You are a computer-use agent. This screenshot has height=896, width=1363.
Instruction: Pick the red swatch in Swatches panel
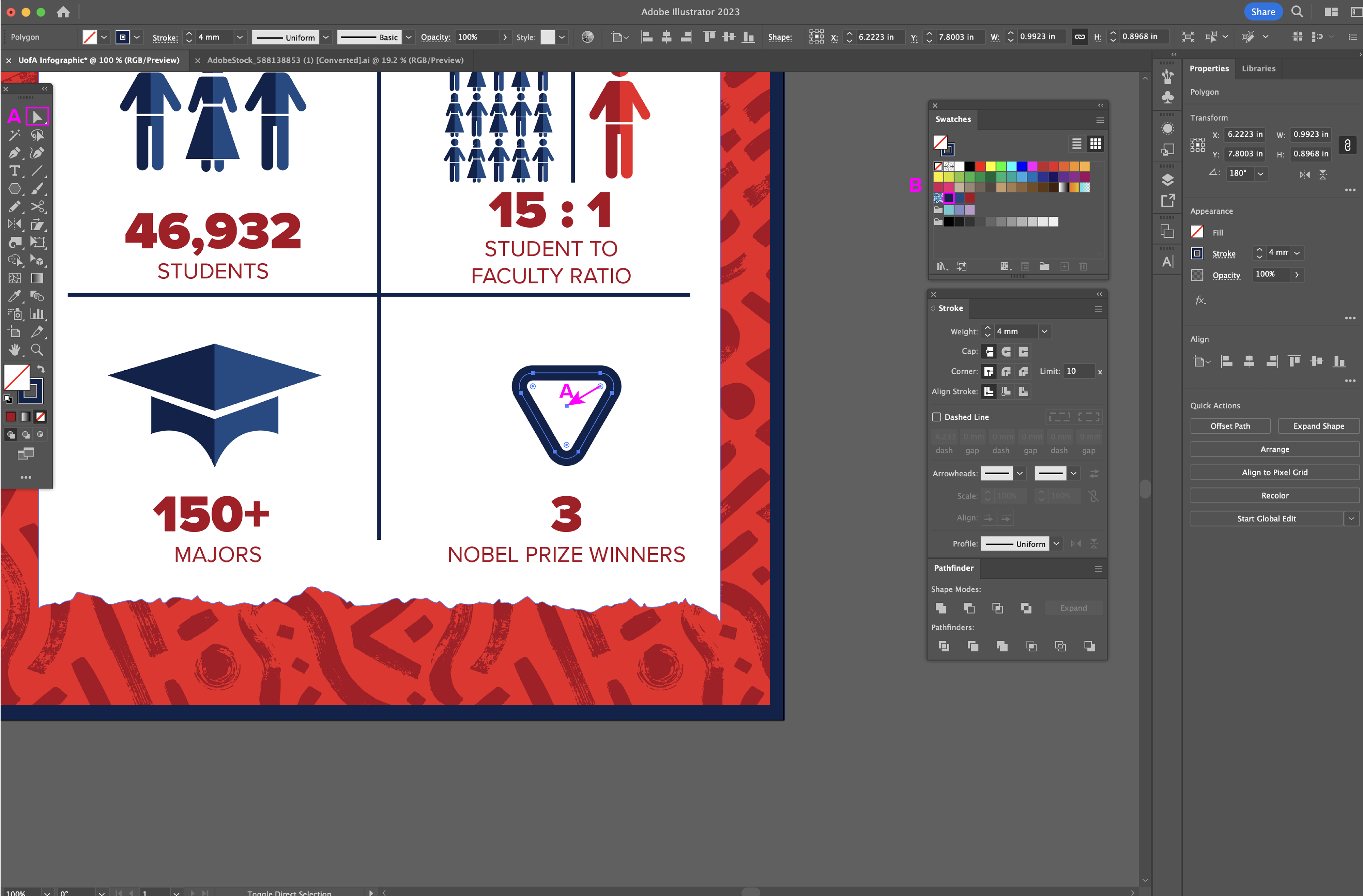pos(980,167)
